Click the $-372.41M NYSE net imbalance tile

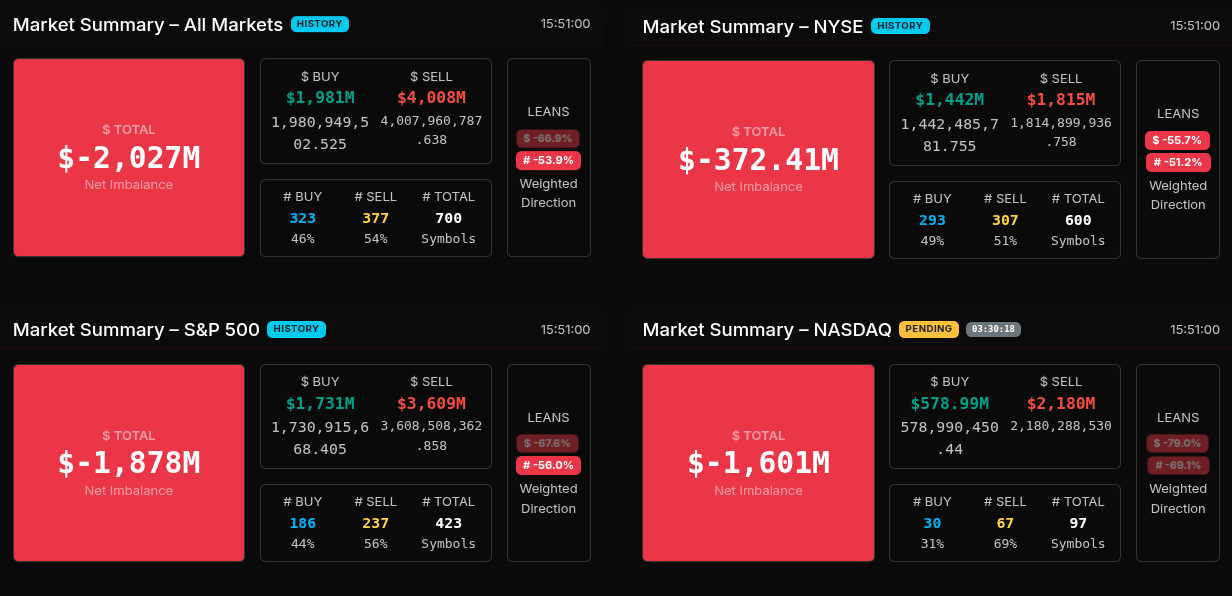point(758,160)
